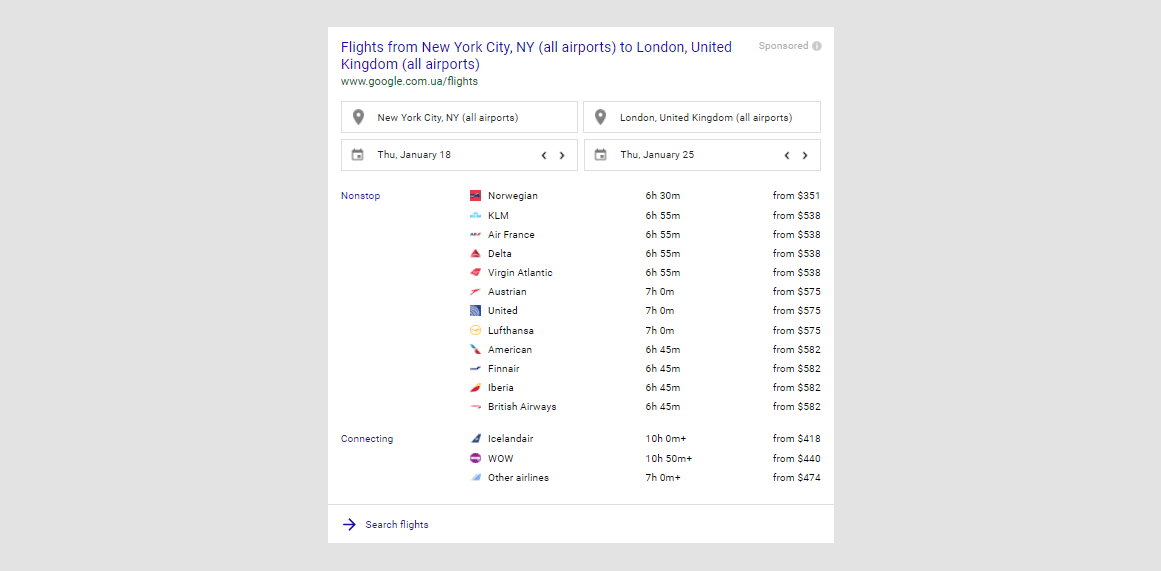The width and height of the screenshot is (1161, 571).
Task: Click the KLM airline logo icon
Action: click(475, 216)
